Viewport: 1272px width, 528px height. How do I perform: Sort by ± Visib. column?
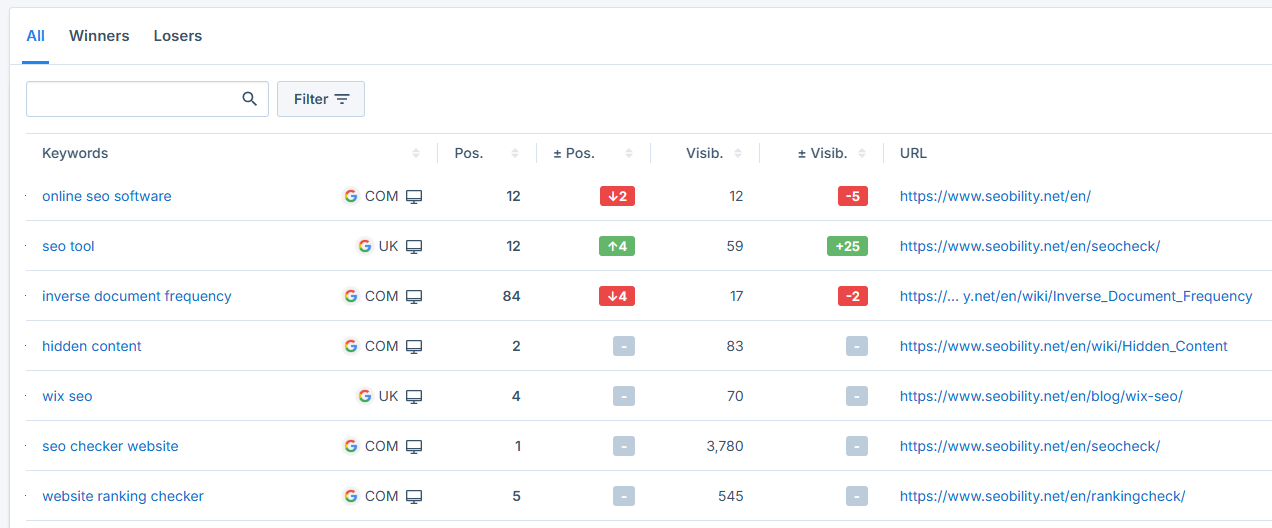862,154
